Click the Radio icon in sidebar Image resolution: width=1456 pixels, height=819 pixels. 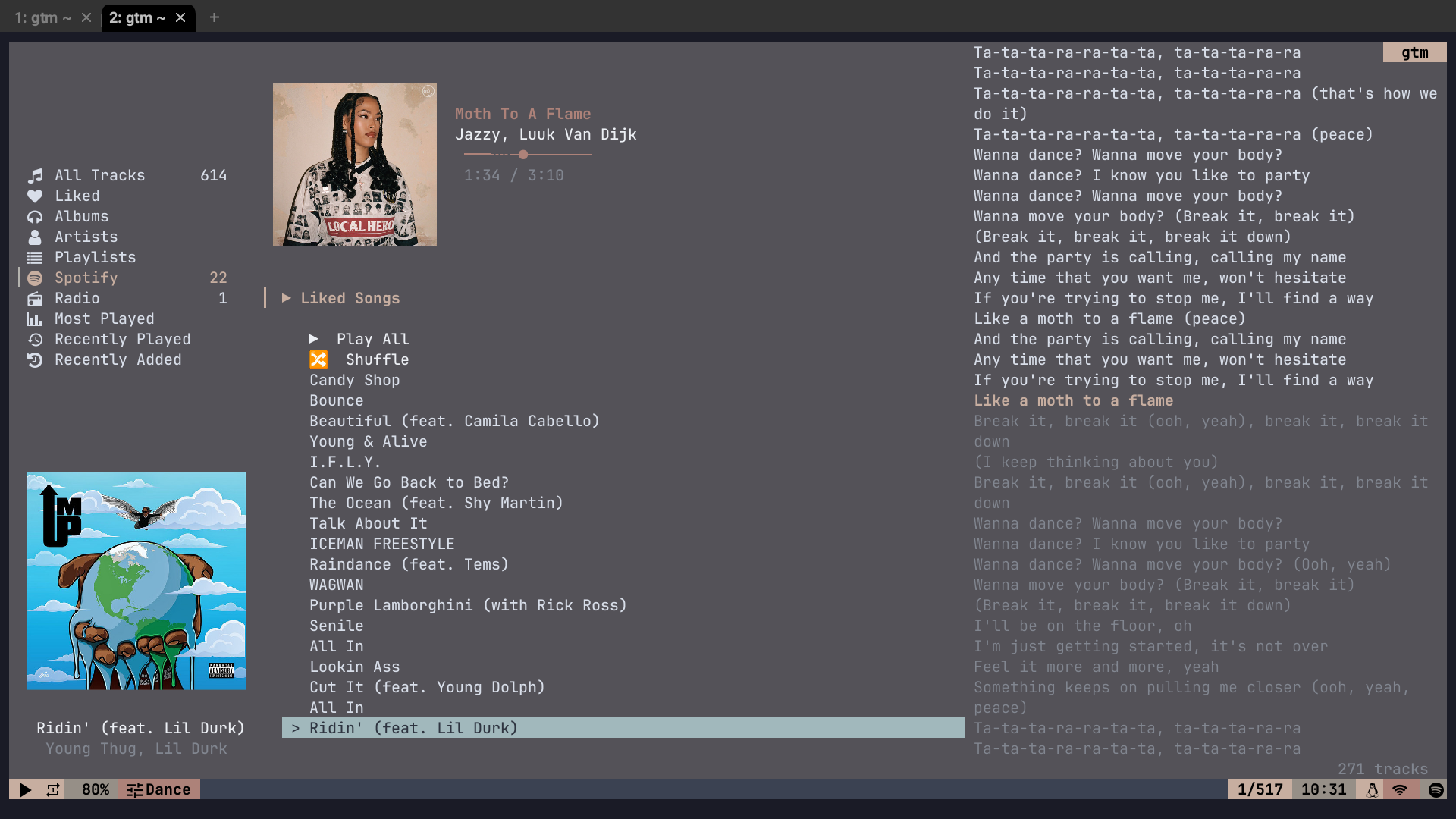pyautogui.click(x=35, y=299)
